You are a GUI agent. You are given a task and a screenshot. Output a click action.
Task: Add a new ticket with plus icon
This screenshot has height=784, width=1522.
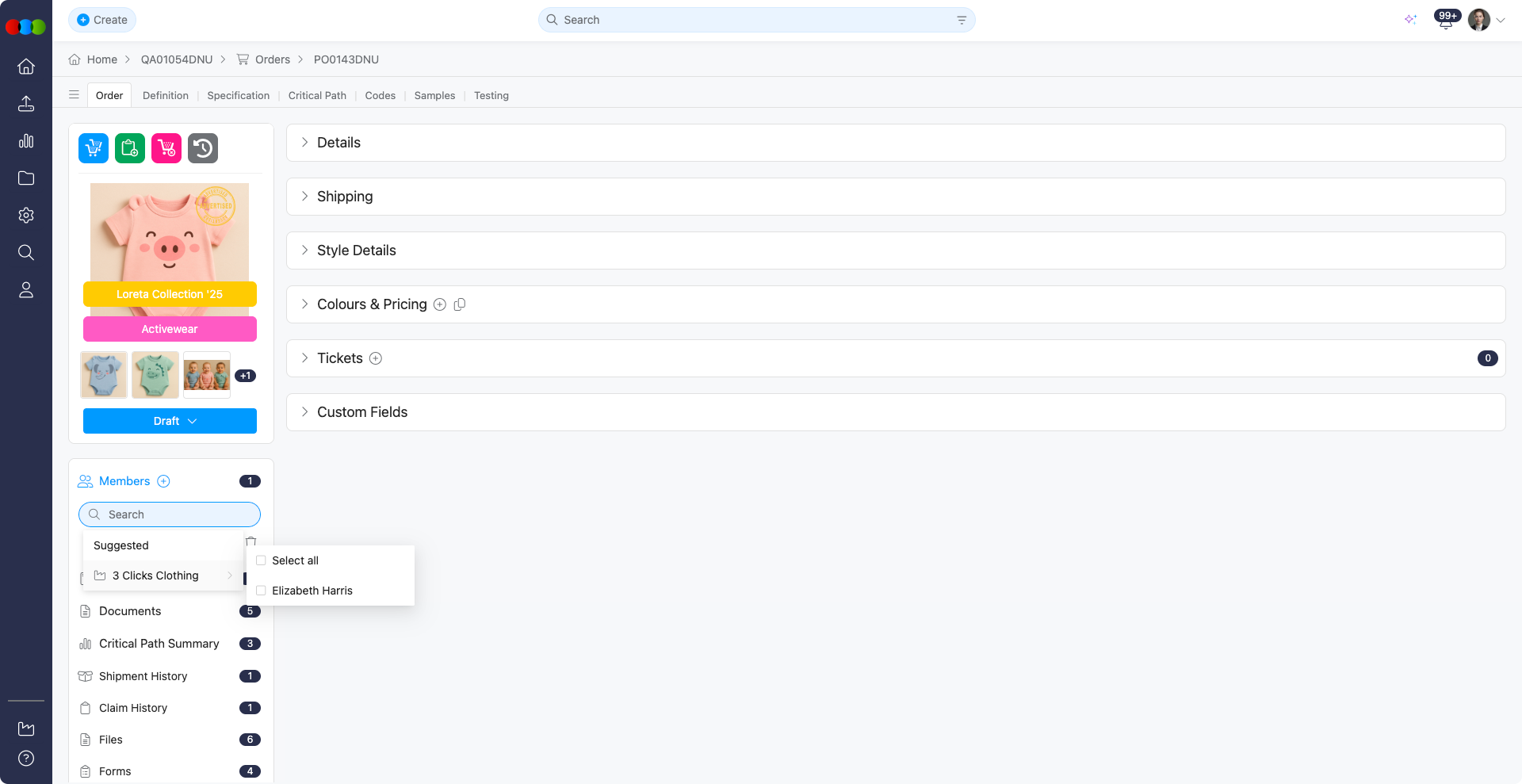point(376,358)
